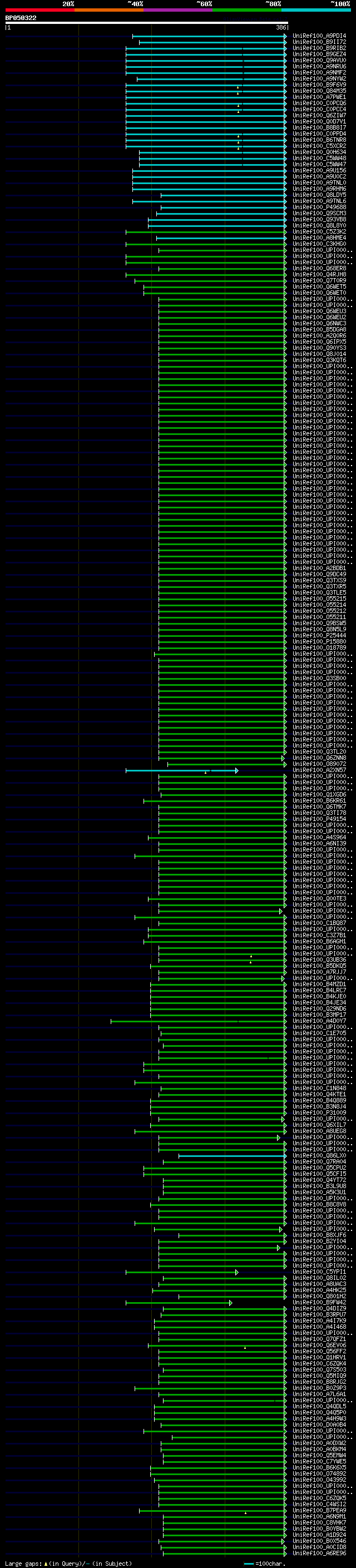Open hit UniRef100_A2XN57

coord(319,770)
